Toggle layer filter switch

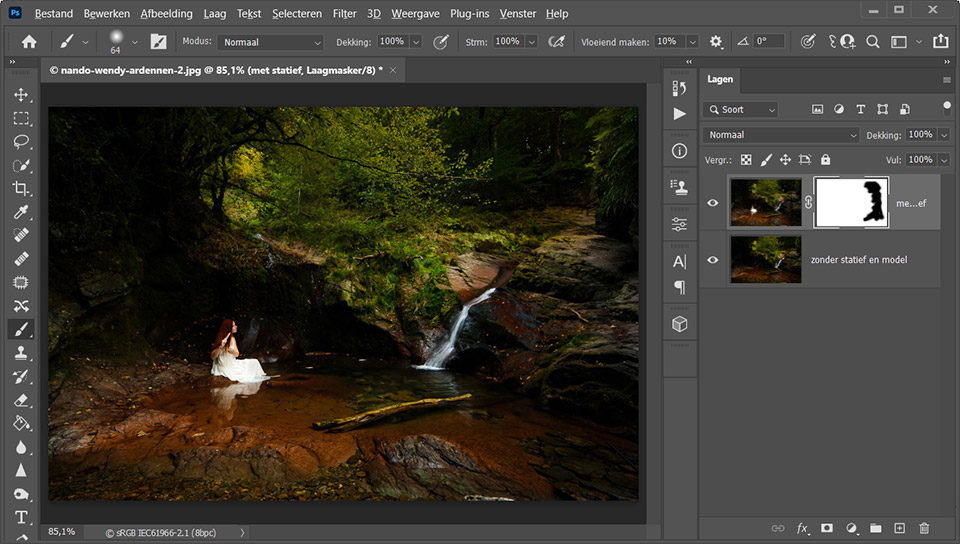[947, 108]
